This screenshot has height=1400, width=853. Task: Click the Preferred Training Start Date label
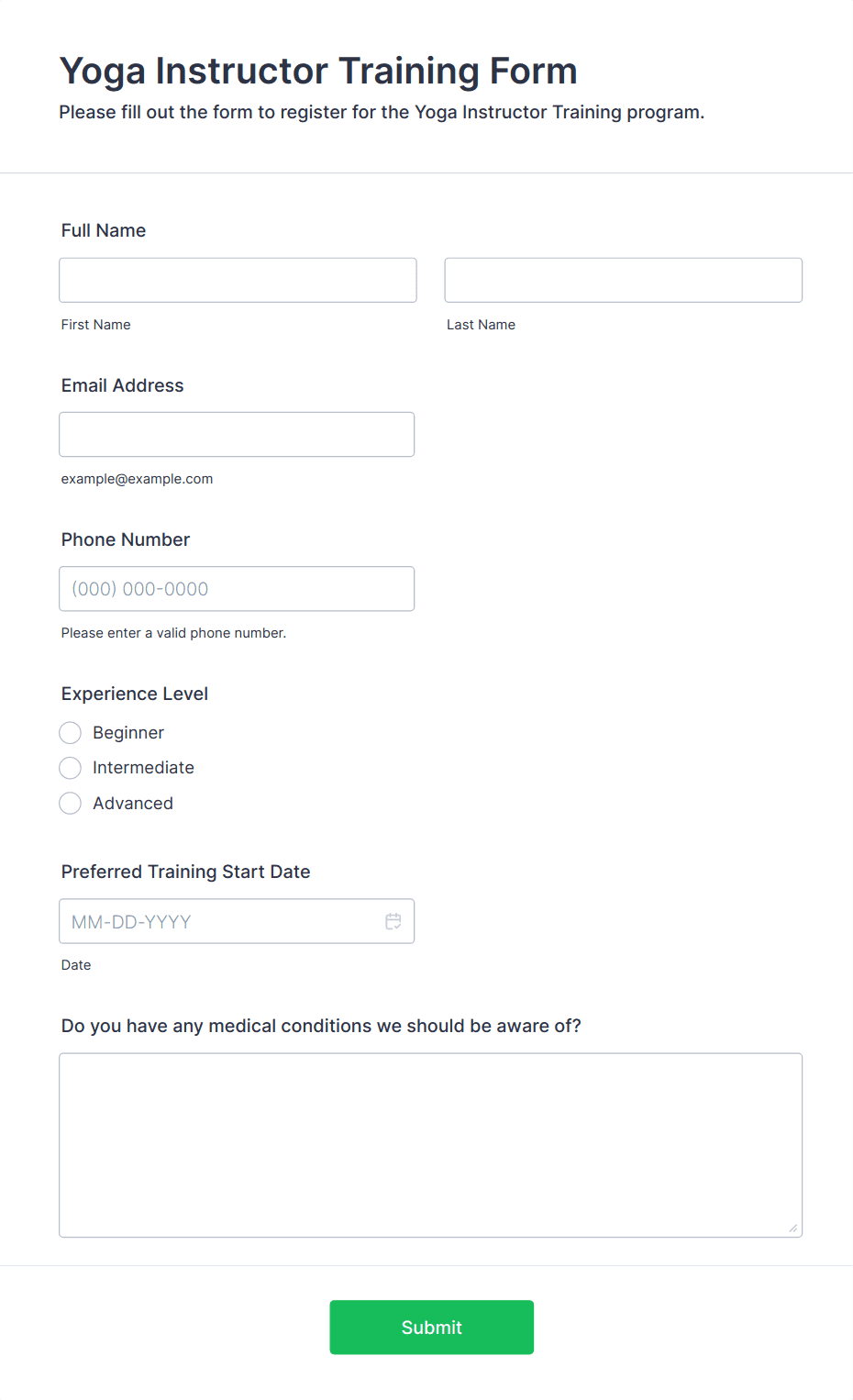tap(186, 872)
